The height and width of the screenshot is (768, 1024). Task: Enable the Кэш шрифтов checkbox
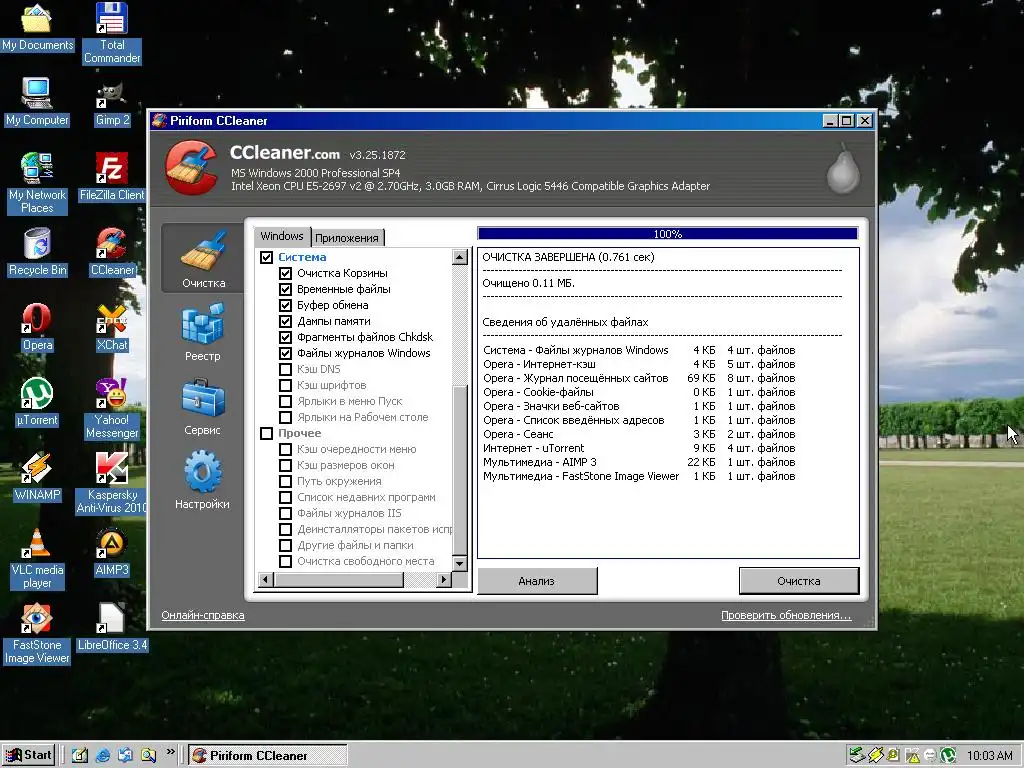click(285, 385)
